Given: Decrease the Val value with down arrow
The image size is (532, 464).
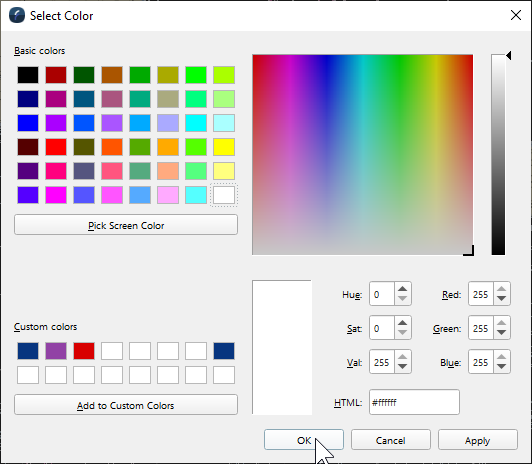Looking at the screenshot, I should 402,367.
